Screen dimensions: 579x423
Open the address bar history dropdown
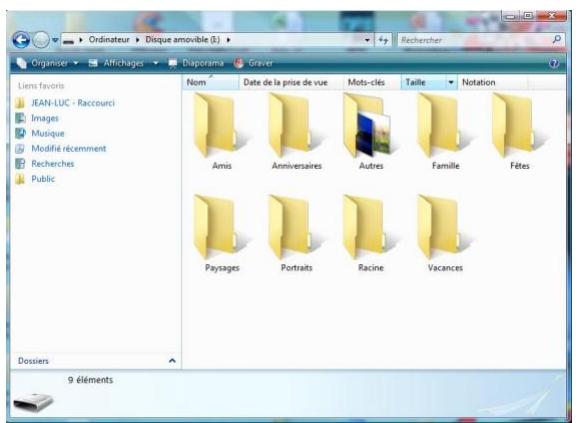[x=367, y=40]
